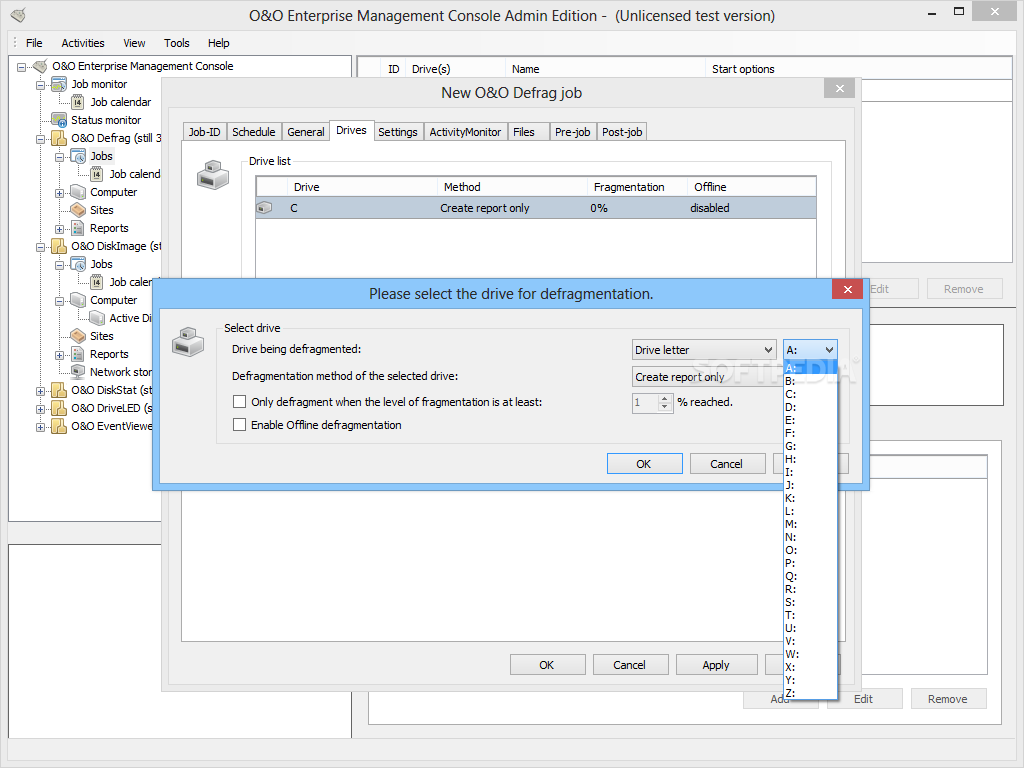Click Cancel in the select drive dialog
The width and height of the screenshot is (1024, 768).
pyautogui.click(x=727, y=464)
